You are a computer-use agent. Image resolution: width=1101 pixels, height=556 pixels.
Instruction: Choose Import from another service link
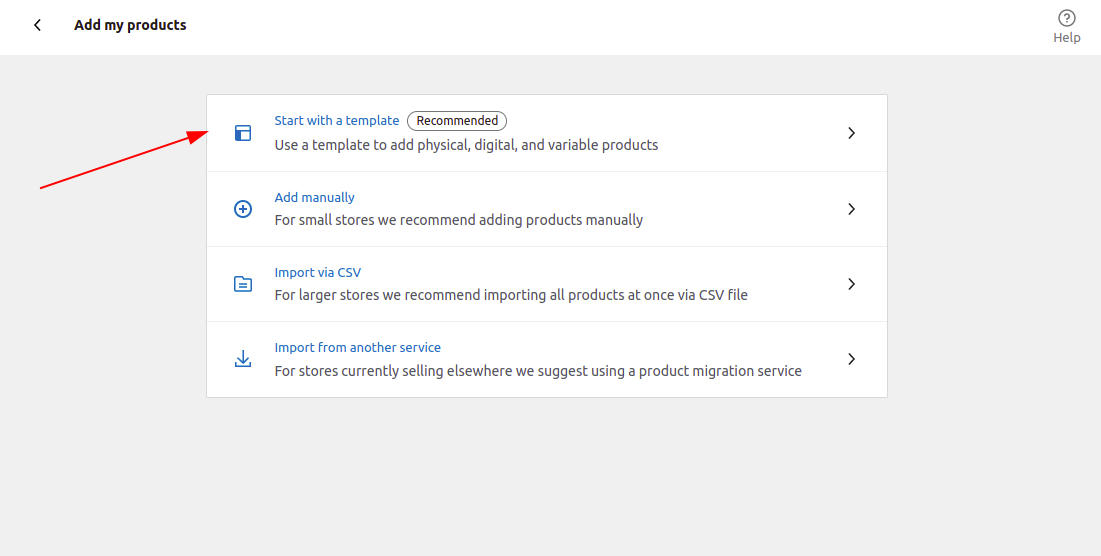tap(357, 348)
